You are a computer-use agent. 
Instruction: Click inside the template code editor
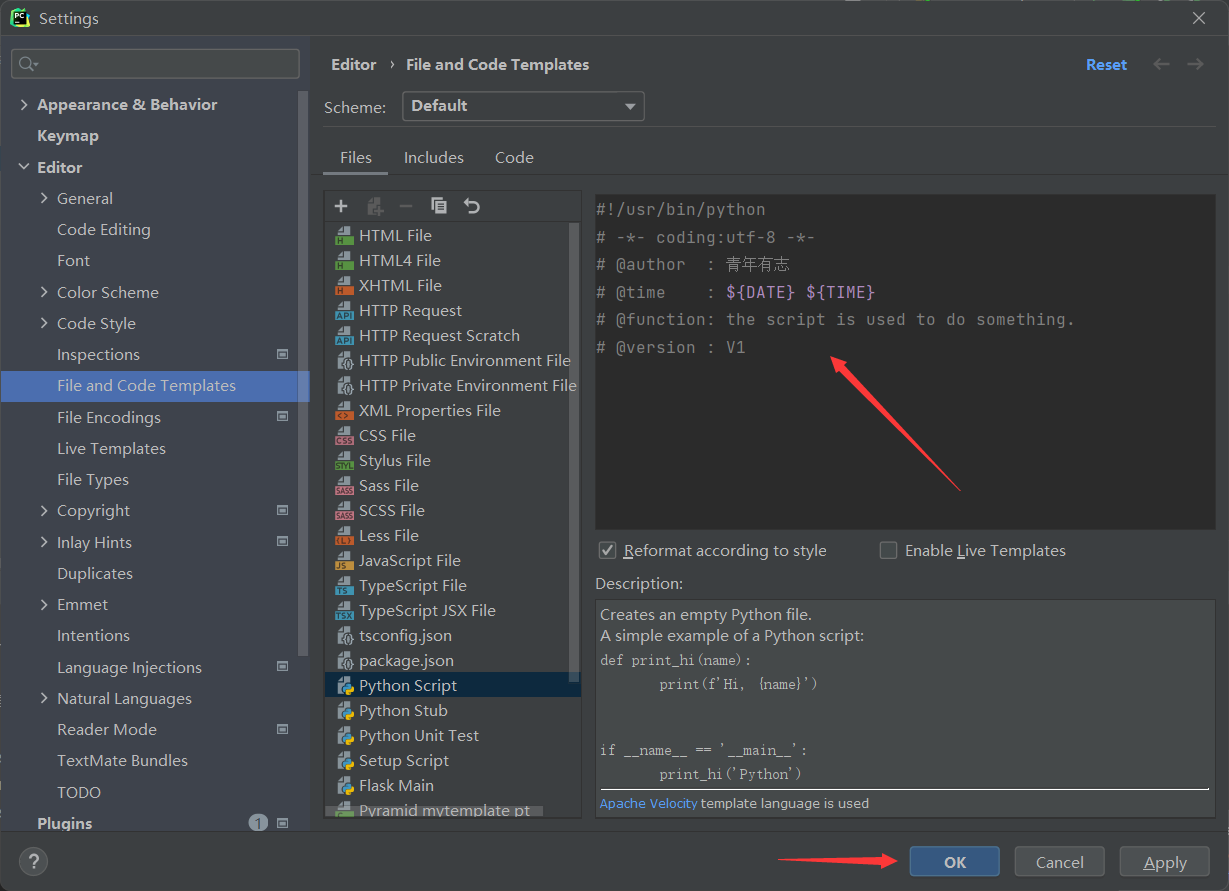coord(905,361)
